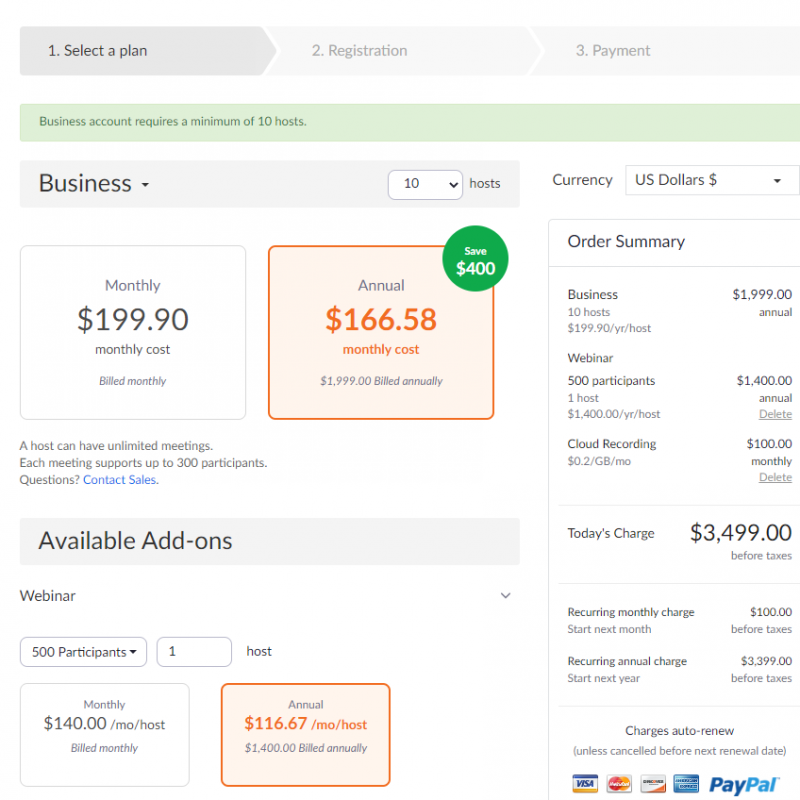Select the Annual $166.58 billing option
800x800 pixels.
381,333
